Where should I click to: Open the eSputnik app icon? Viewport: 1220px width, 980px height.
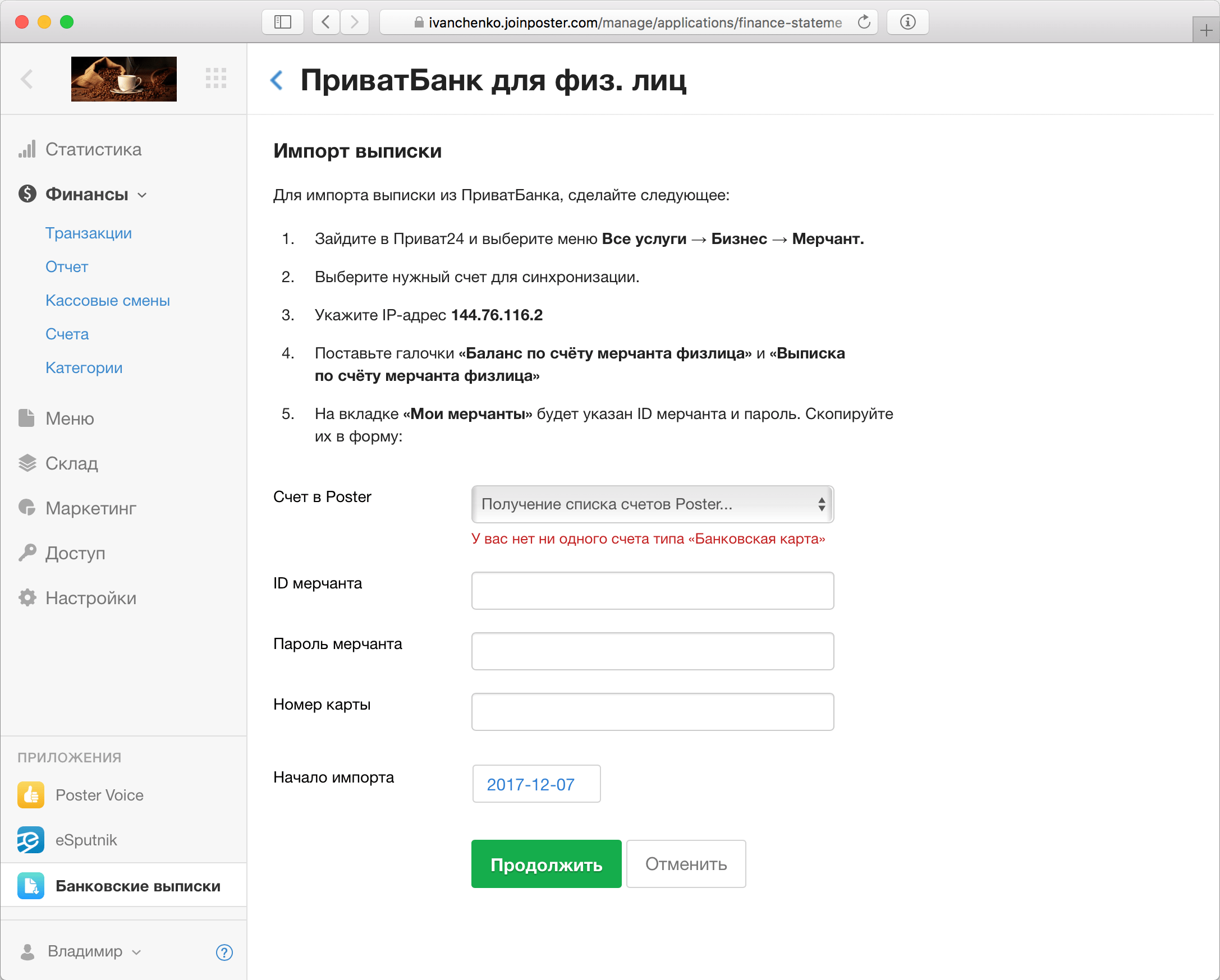point(30,840)
